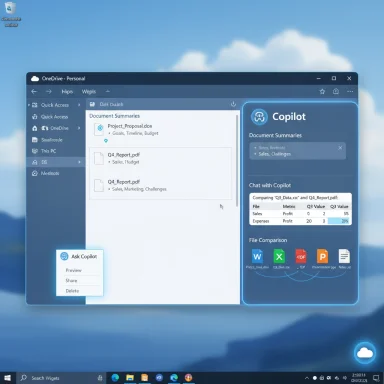This screenshot has height=384, width=384.
Task: Open the Wegis menu in toolbar
Action: (x=89, y=91)
